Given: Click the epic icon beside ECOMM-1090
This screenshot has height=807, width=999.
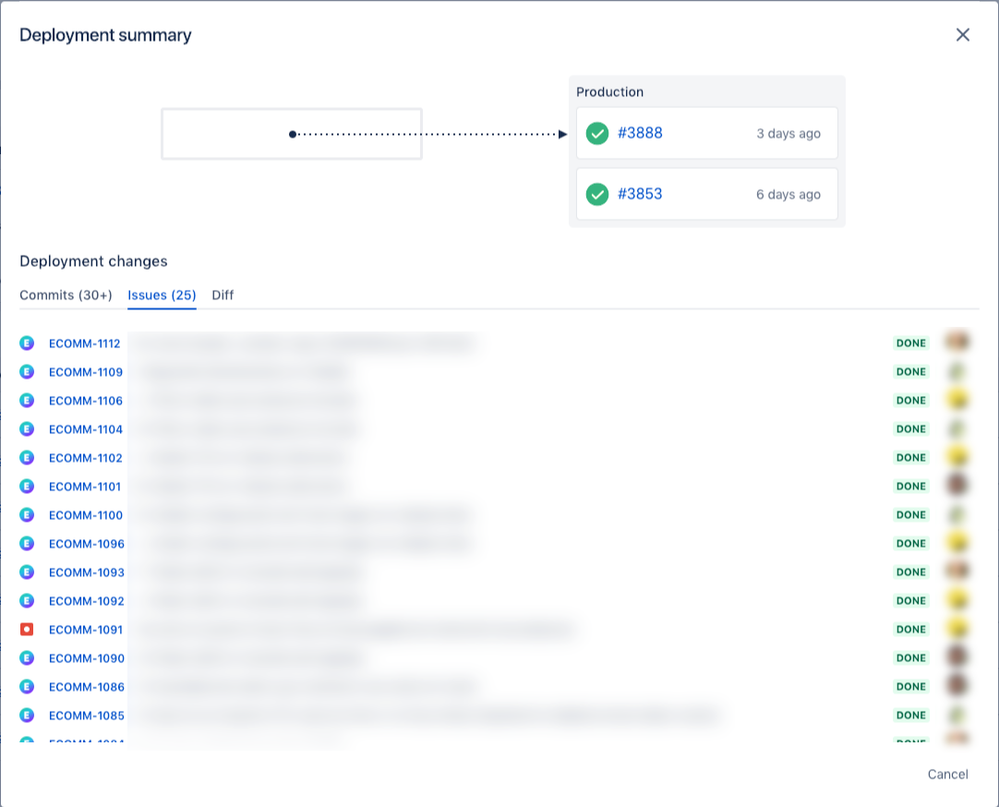Looking at the screenshot, I should [30, 658].
